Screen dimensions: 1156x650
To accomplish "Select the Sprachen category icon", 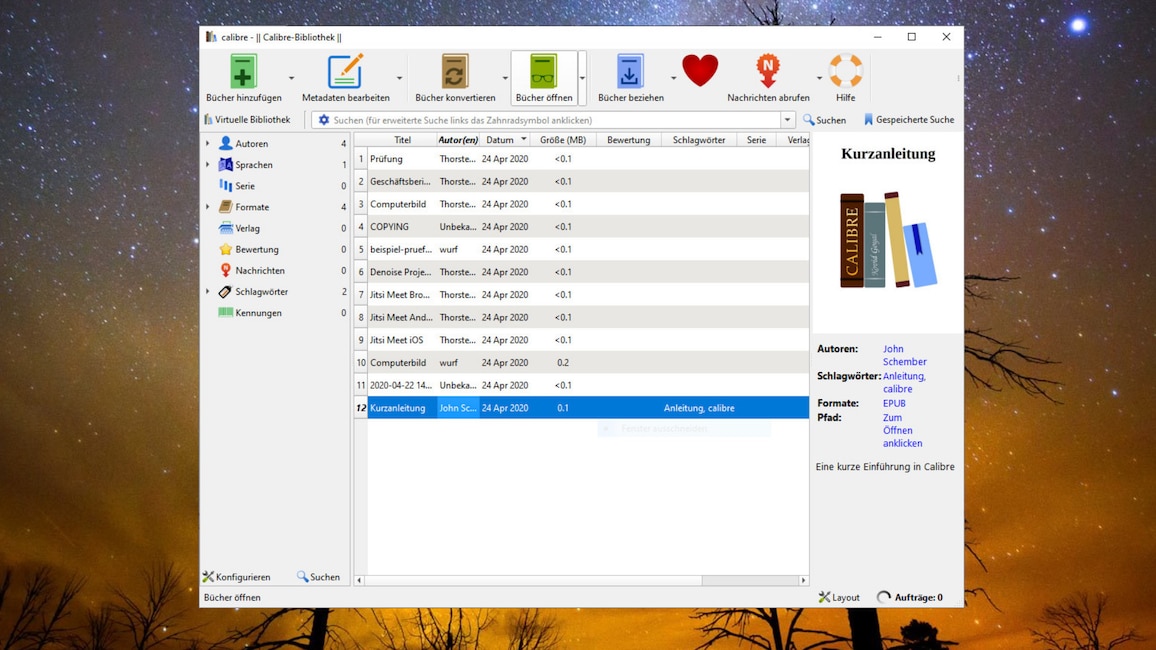I will [x=226, y=164].
